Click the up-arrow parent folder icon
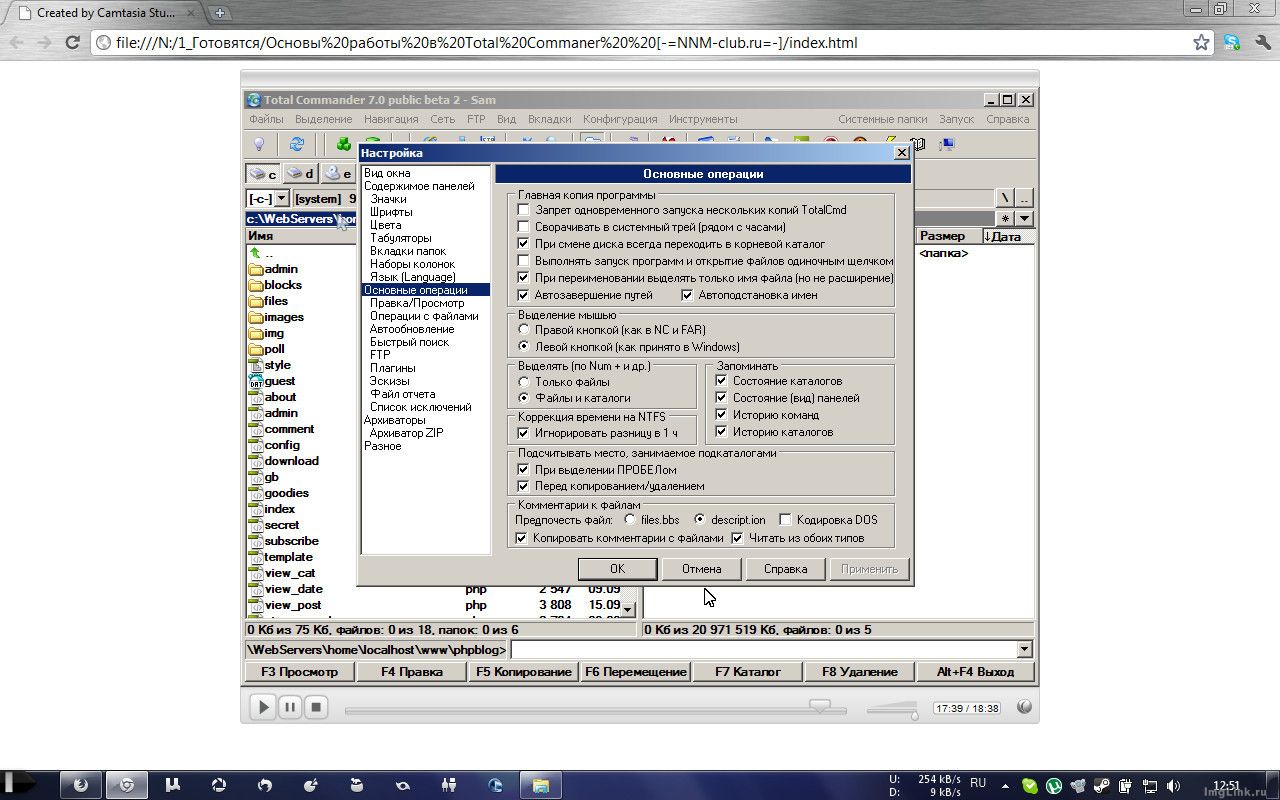This screenshot has width=1280, height=800. tap(255, 253)
